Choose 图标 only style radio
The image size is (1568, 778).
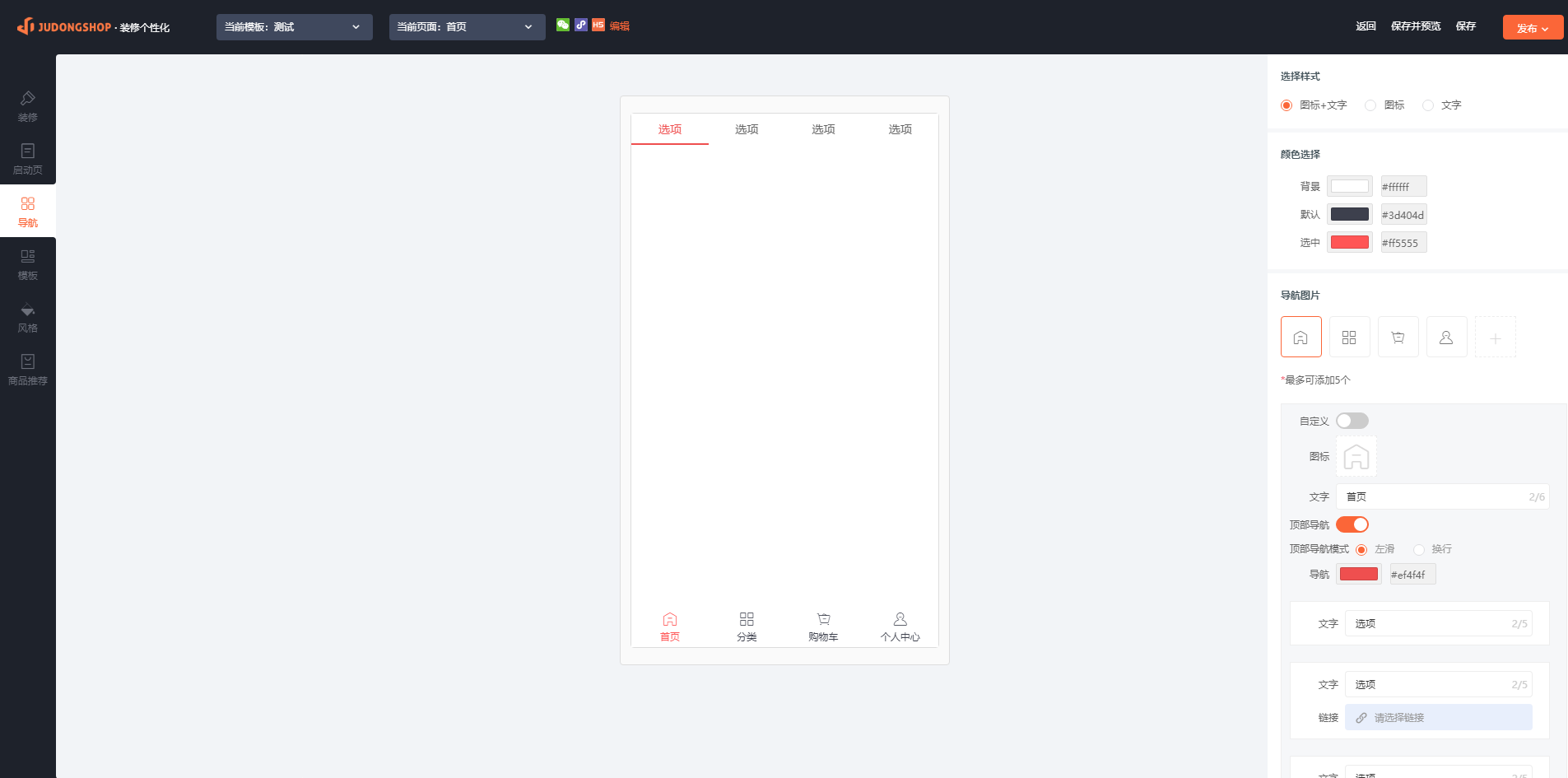1370,105
